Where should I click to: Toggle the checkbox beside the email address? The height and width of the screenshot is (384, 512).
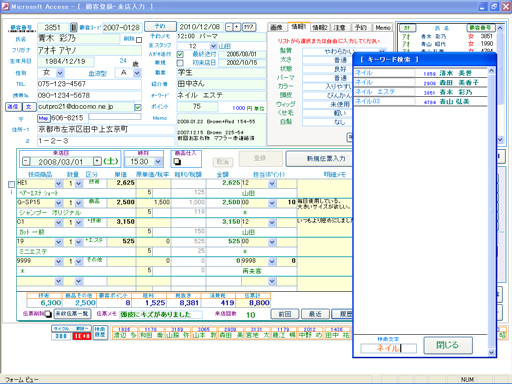click(x=137, y=107)
